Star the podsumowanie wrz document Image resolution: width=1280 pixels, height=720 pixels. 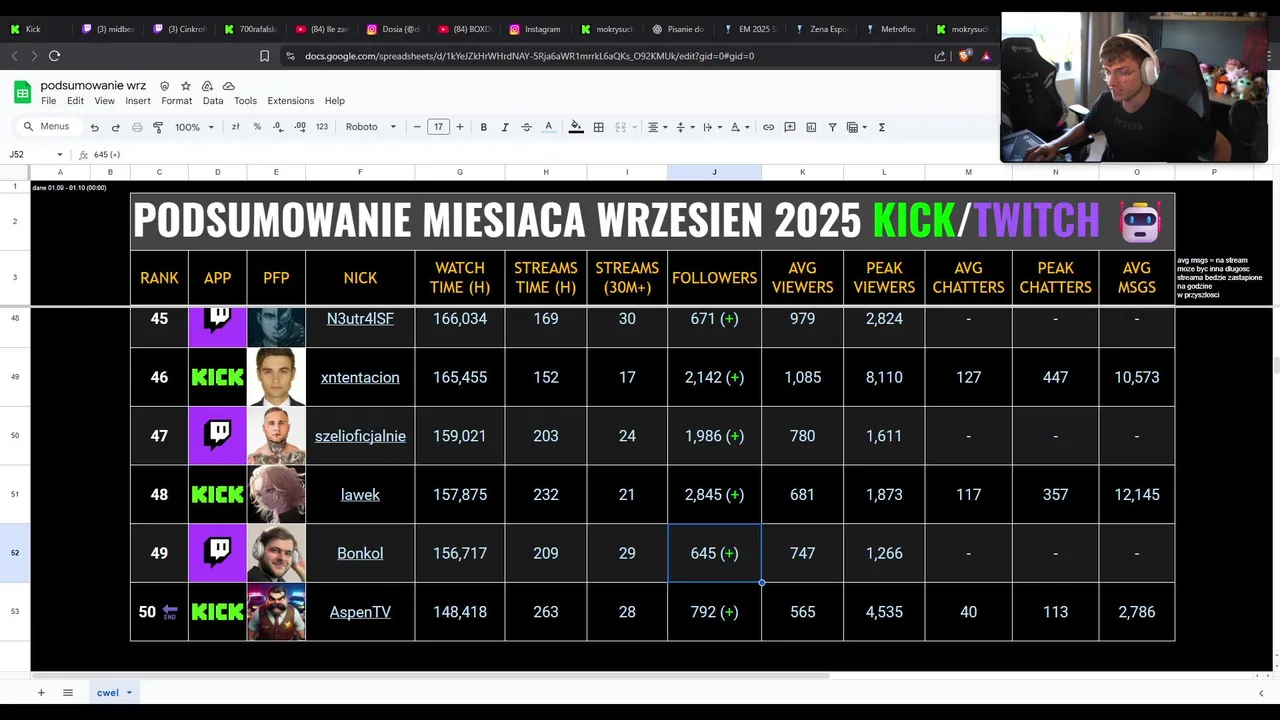point(186,86)
